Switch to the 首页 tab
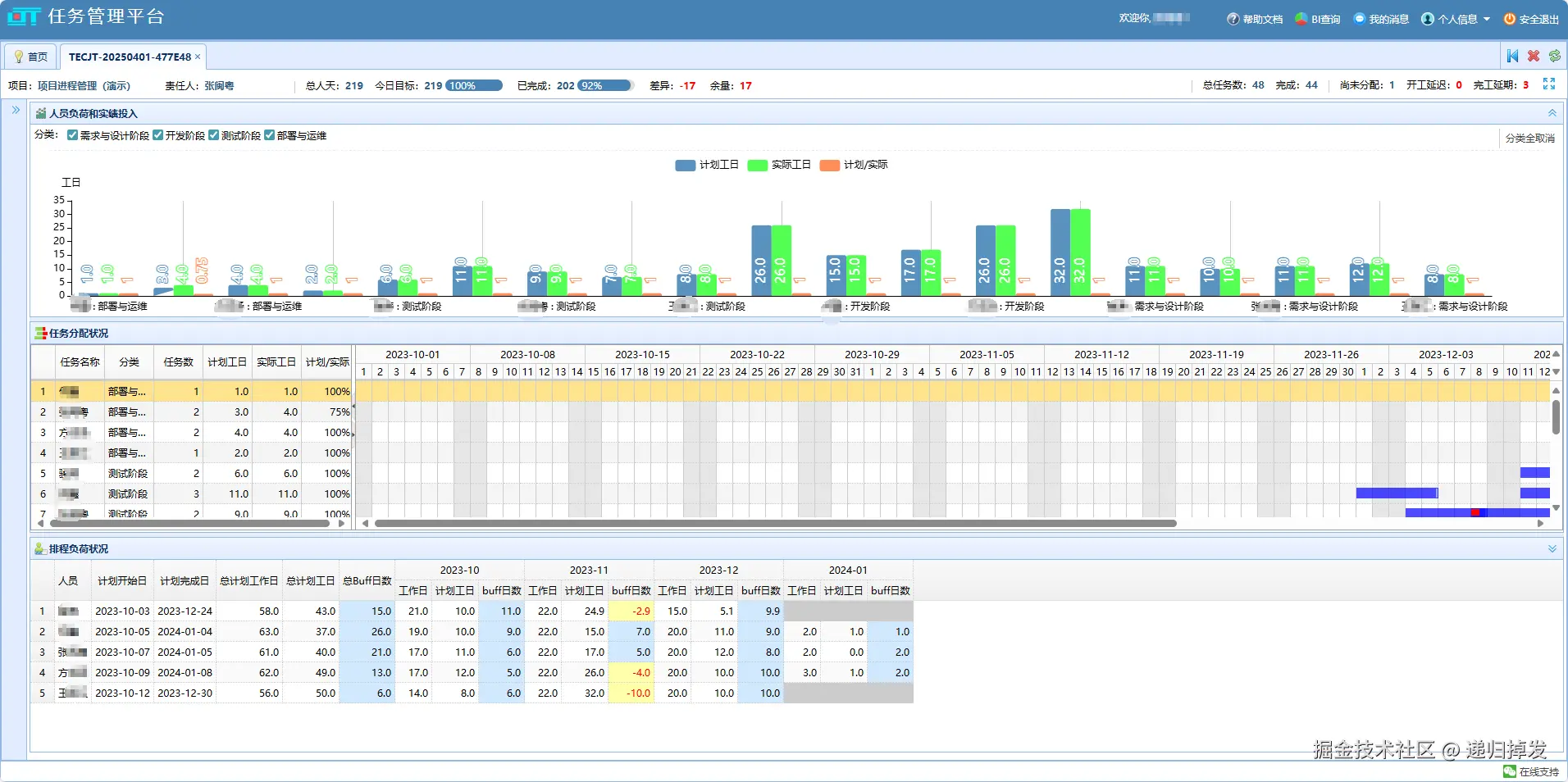The image size is (1568, 782). tap(30, 57)
